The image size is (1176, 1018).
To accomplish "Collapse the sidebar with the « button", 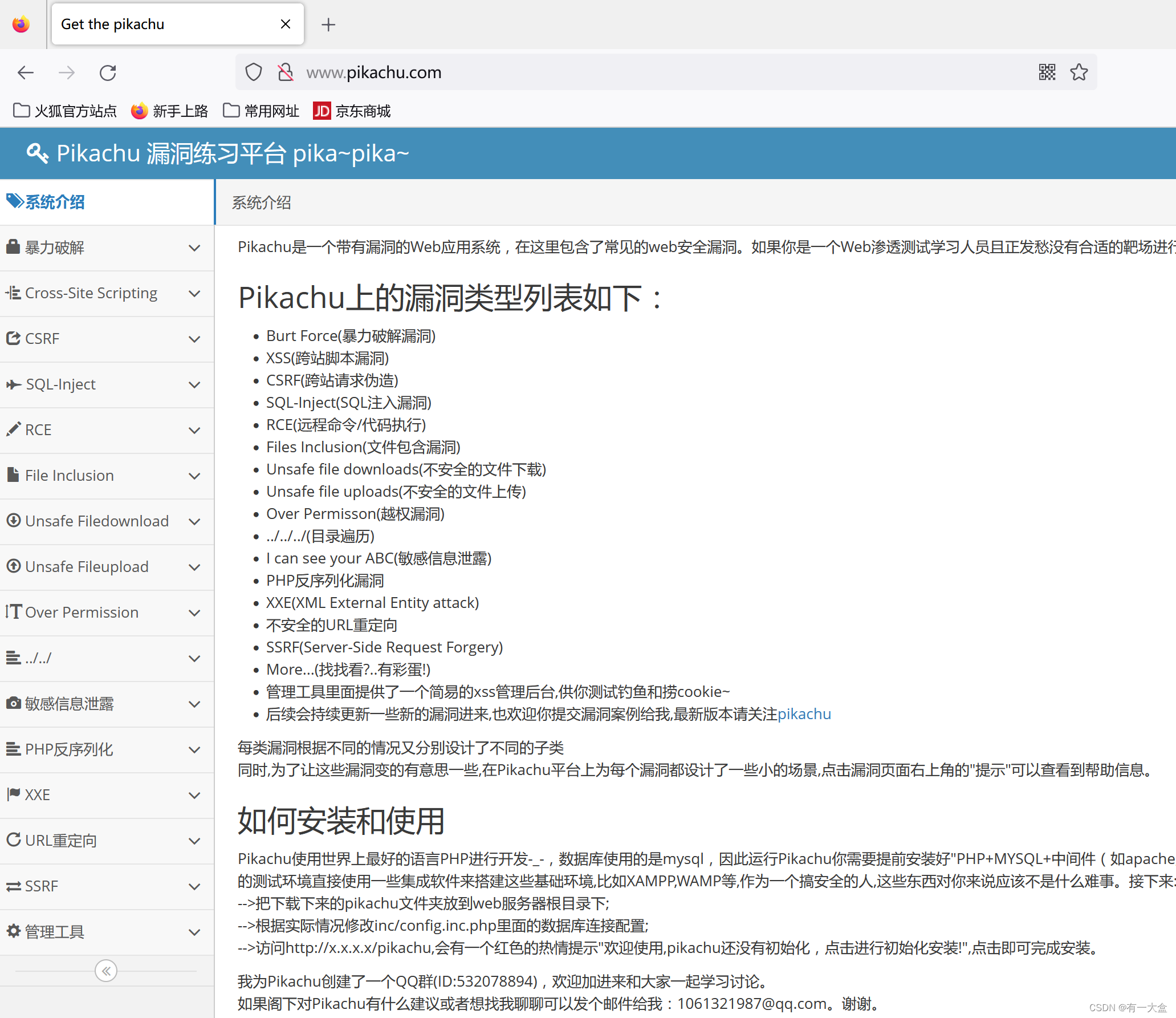I will (106, 970).
